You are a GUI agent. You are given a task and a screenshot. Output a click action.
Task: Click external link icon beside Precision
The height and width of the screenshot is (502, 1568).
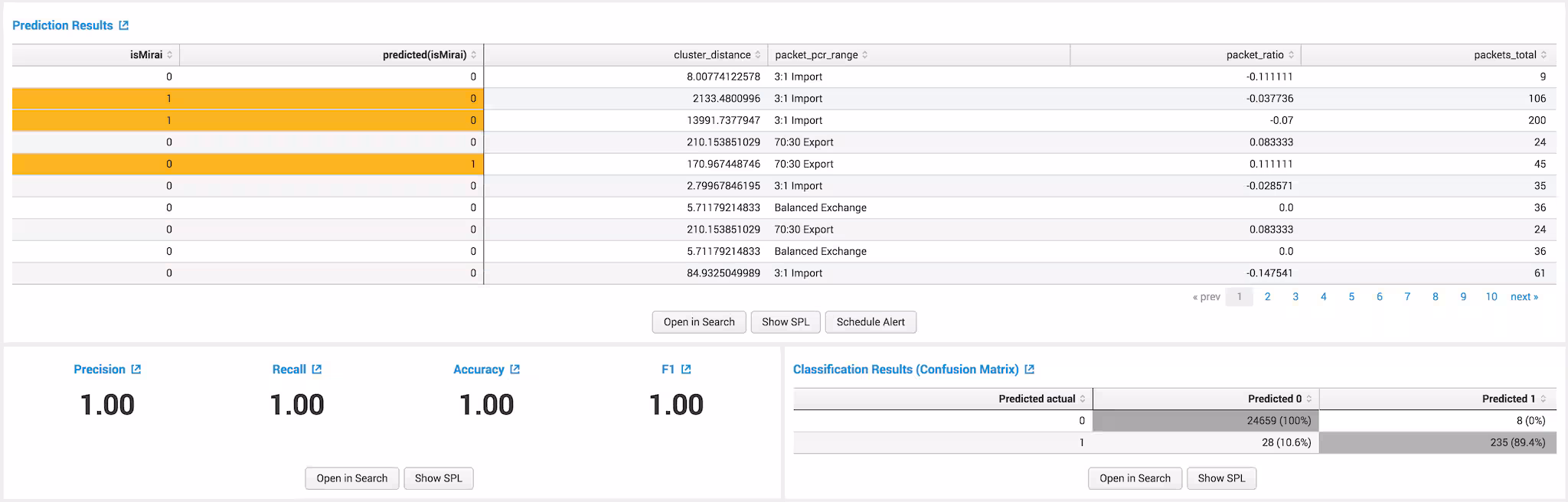[x=136, y=370]
